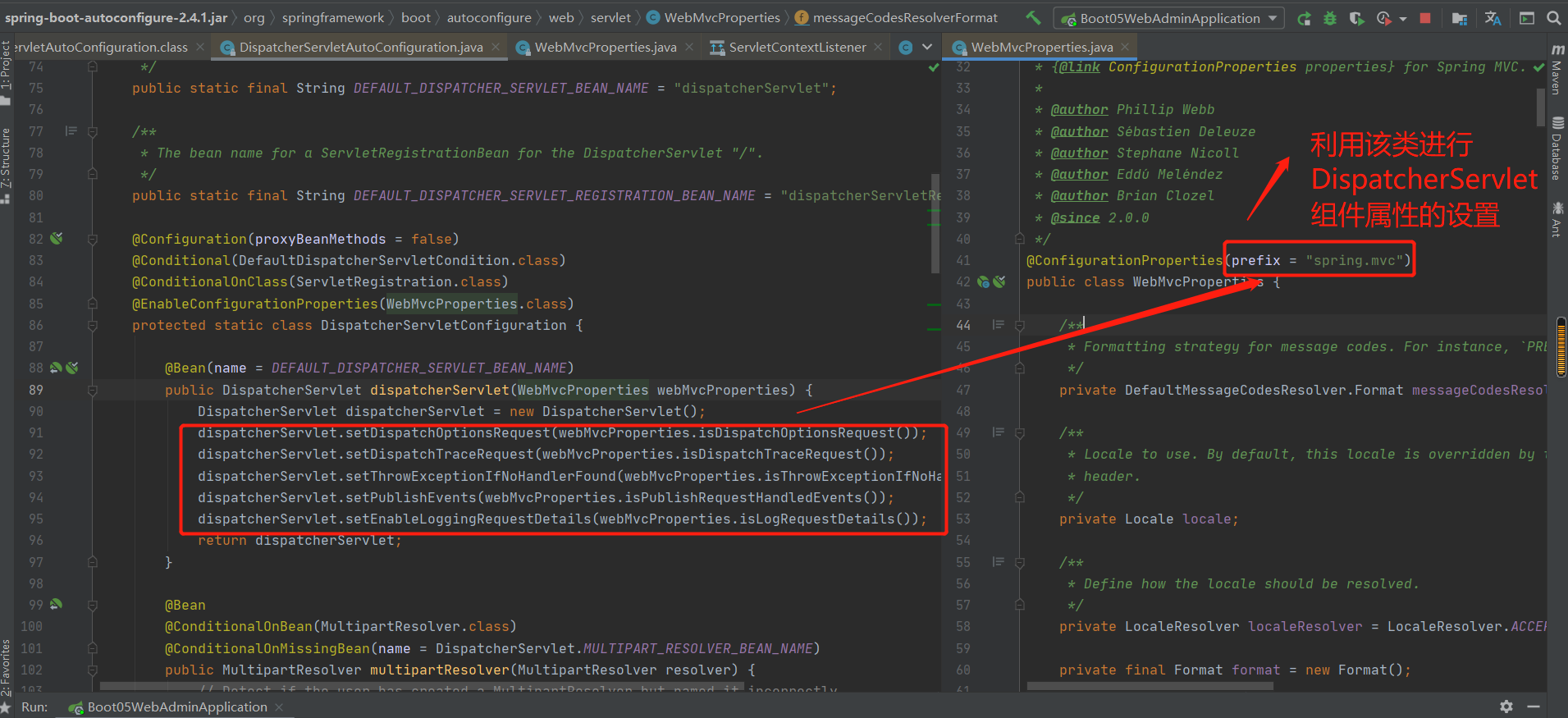Collapse the class fold marker on line 82
Screen dimensions: 1568x718
point(93,239)
